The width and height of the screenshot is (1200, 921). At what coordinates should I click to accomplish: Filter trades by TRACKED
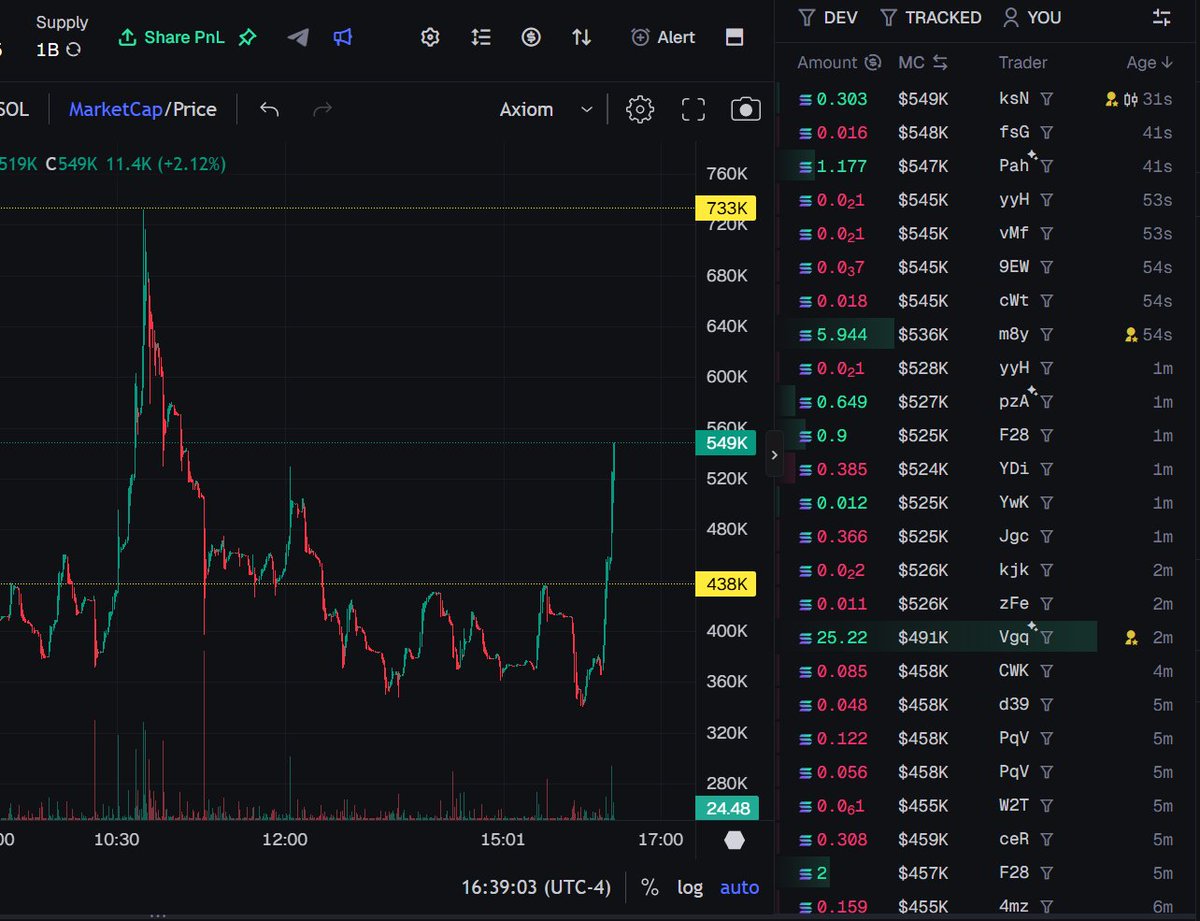tap(931, 17)
